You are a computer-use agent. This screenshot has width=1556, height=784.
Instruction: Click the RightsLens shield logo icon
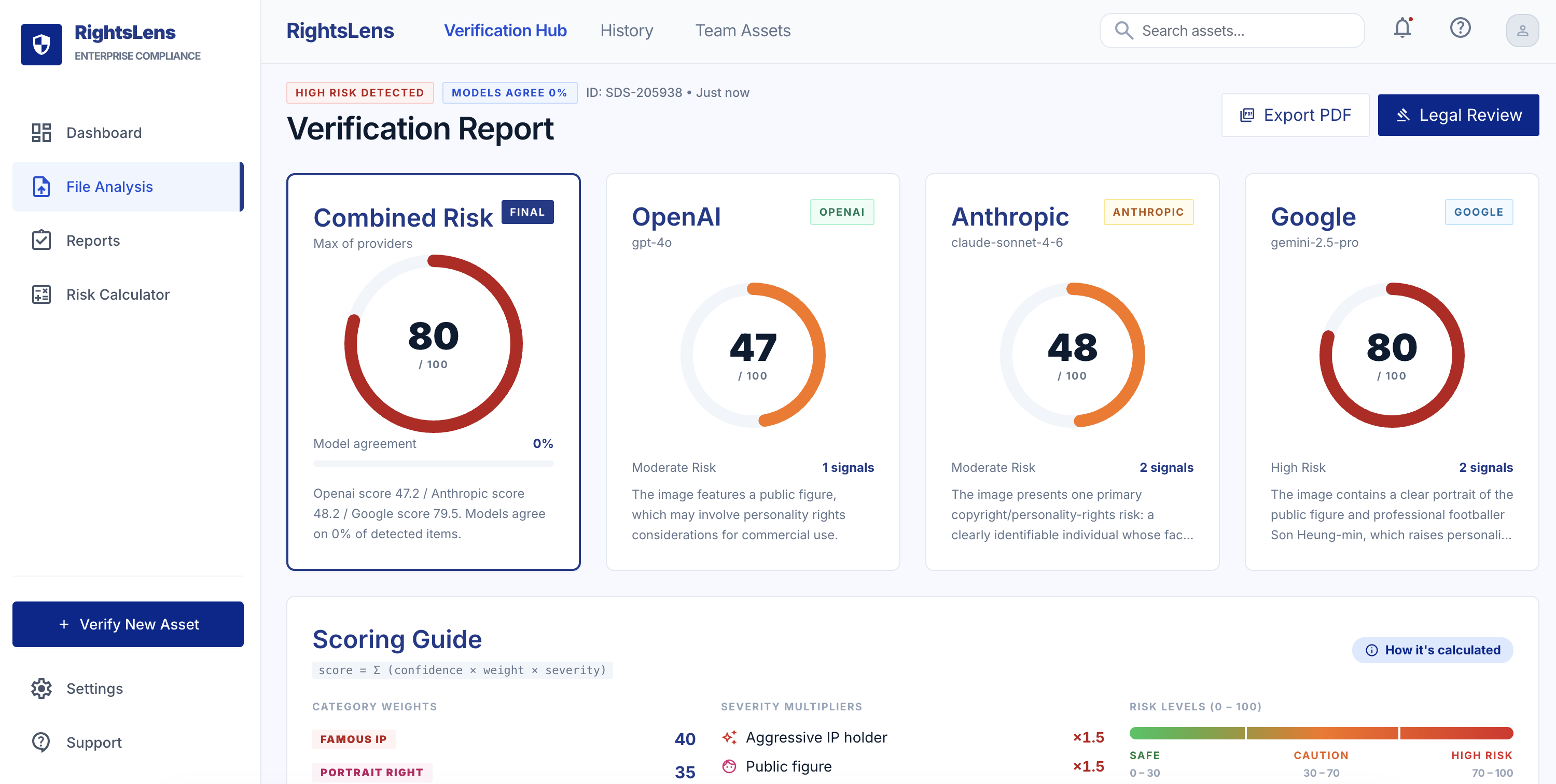[x=41, y=44]
